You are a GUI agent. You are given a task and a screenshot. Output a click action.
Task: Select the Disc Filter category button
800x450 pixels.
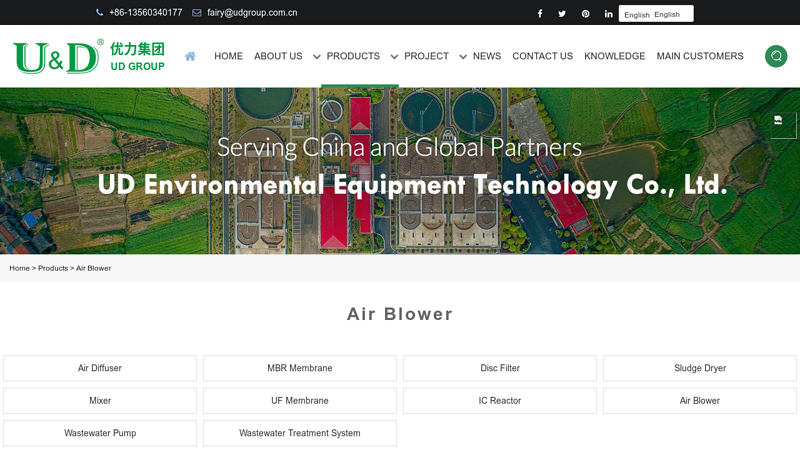click(x=500, y=368)
